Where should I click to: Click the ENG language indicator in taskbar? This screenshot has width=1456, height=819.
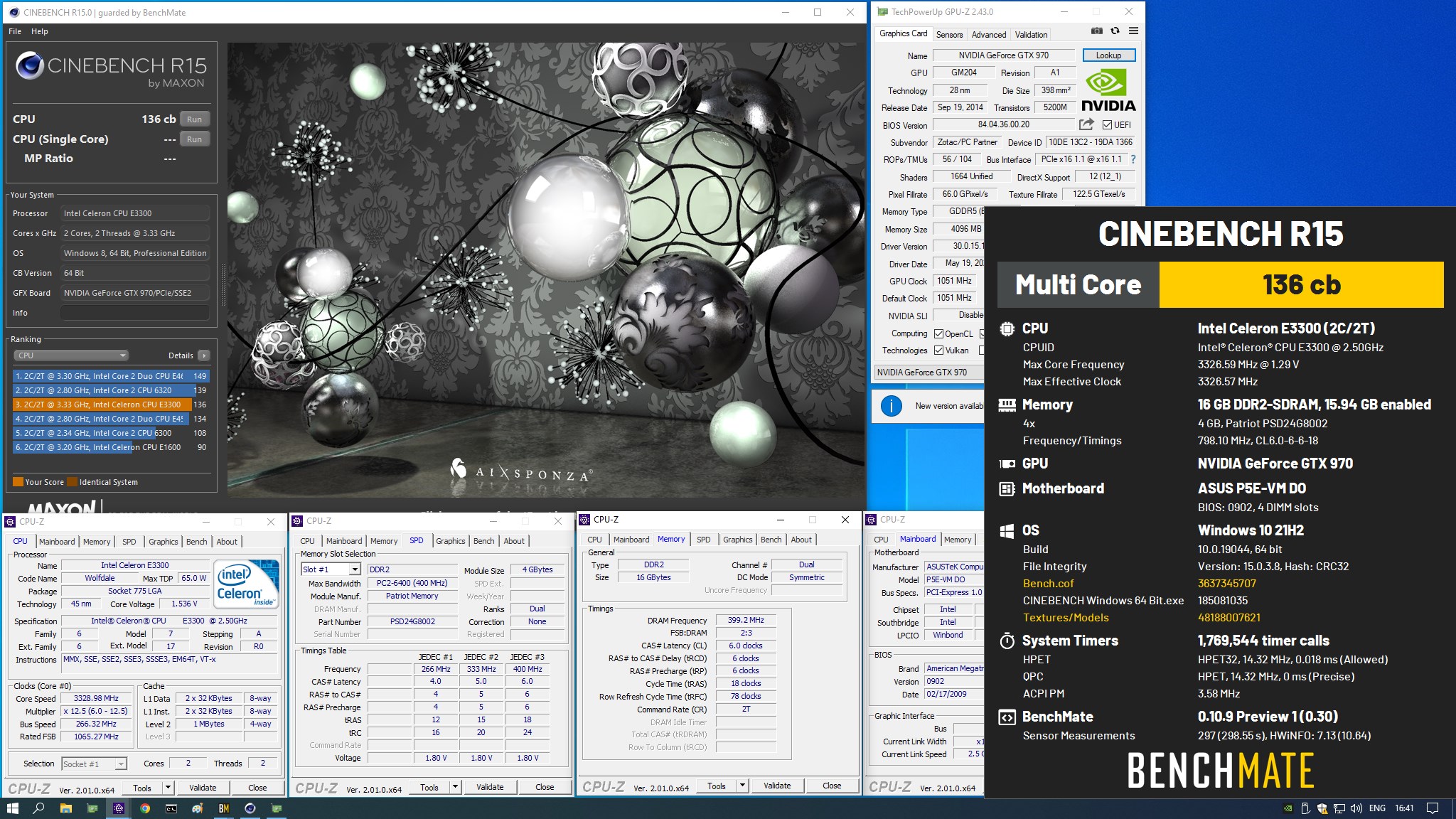1377,808
